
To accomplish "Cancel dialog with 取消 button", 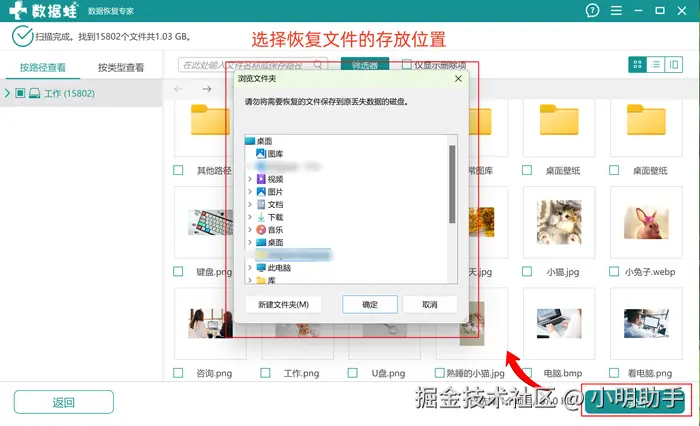I will (x=429, y=305).
